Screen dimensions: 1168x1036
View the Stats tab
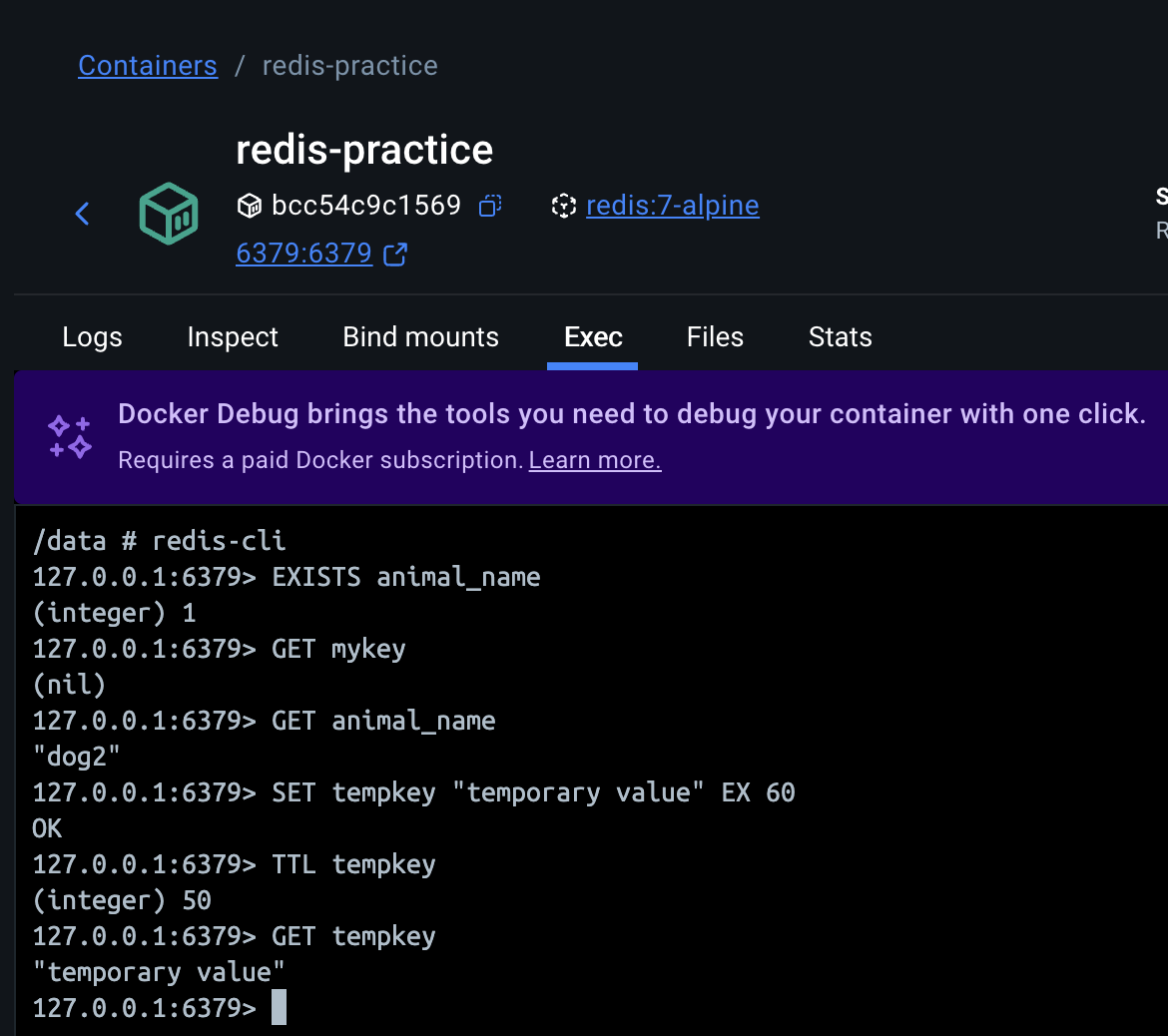pyautogui.click(x=841, y=337)
